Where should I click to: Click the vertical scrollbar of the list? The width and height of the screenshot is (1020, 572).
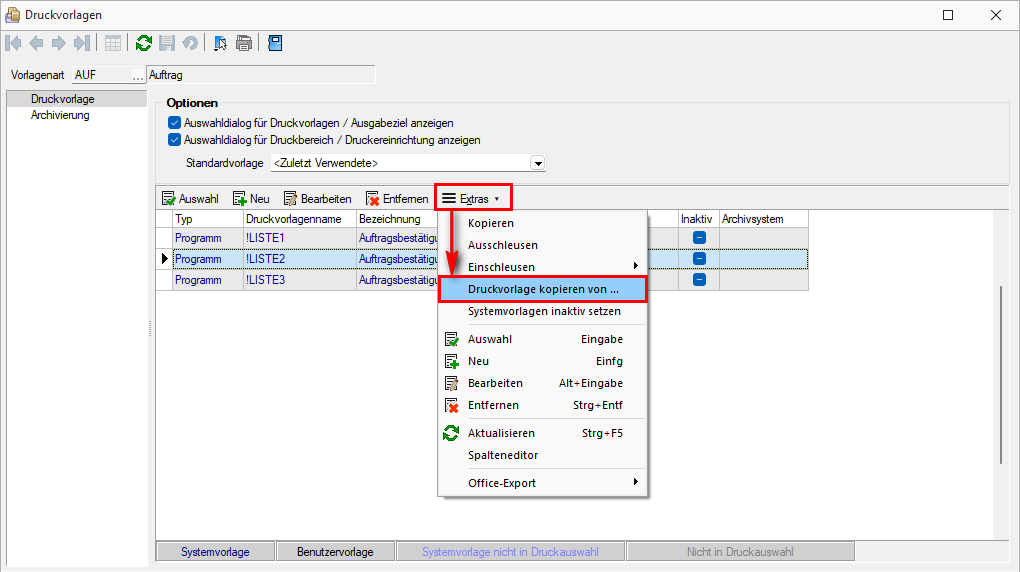tap(1001, 375)
